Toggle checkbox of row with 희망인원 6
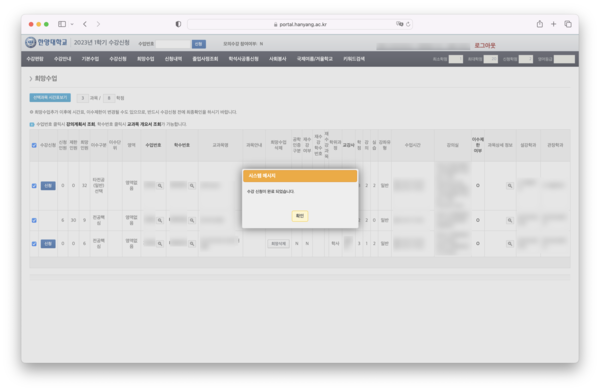Viewport: 600px width, 391px height. [34, 244]
